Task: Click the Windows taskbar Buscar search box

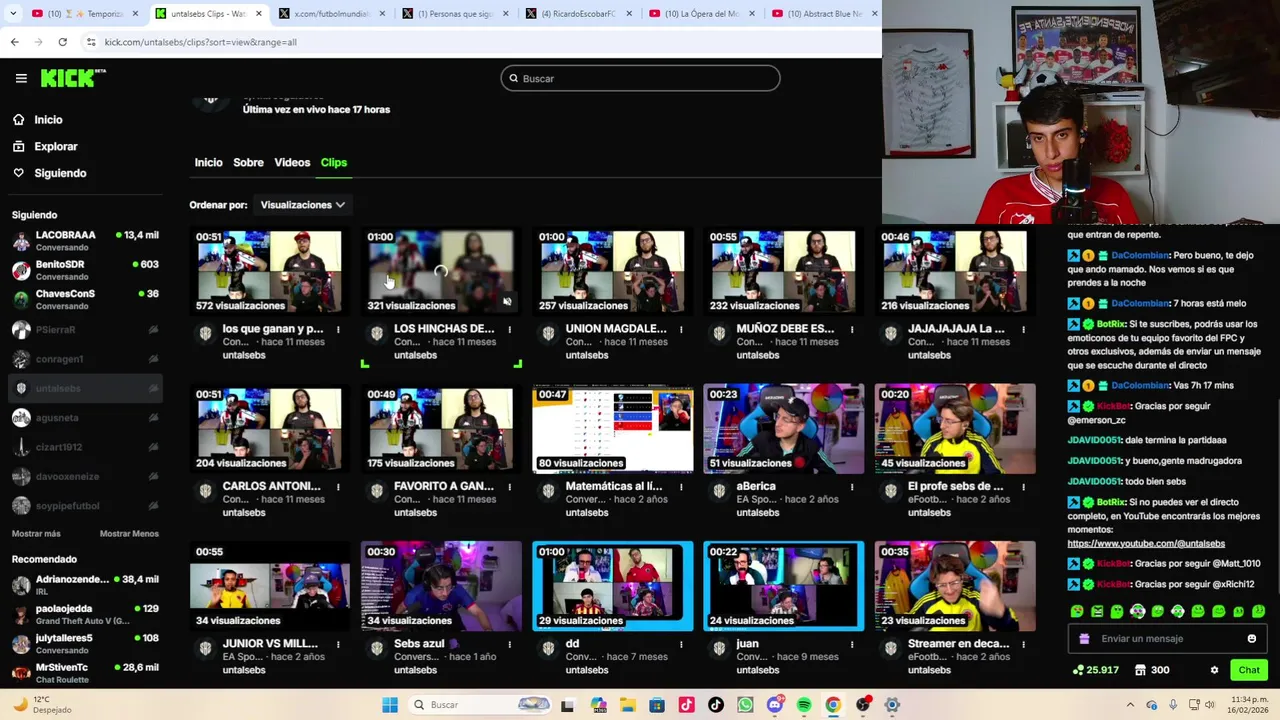Action: pyautogui.click(x=480, y=705)
